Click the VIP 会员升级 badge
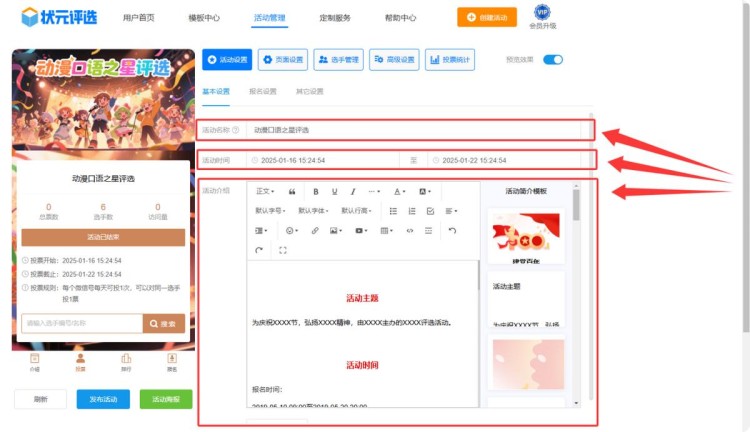The width and height of the screenshot is (750, 432). 542,17
